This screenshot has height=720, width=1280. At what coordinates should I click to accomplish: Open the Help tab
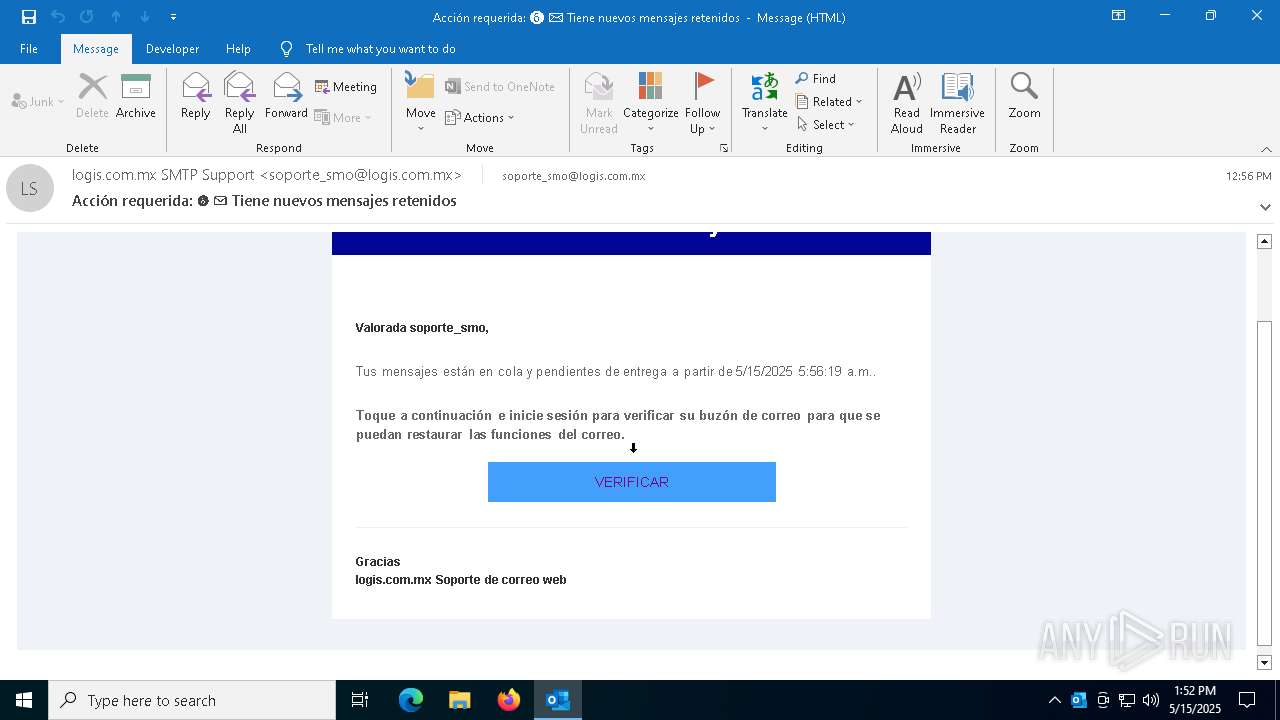[238, 48]
